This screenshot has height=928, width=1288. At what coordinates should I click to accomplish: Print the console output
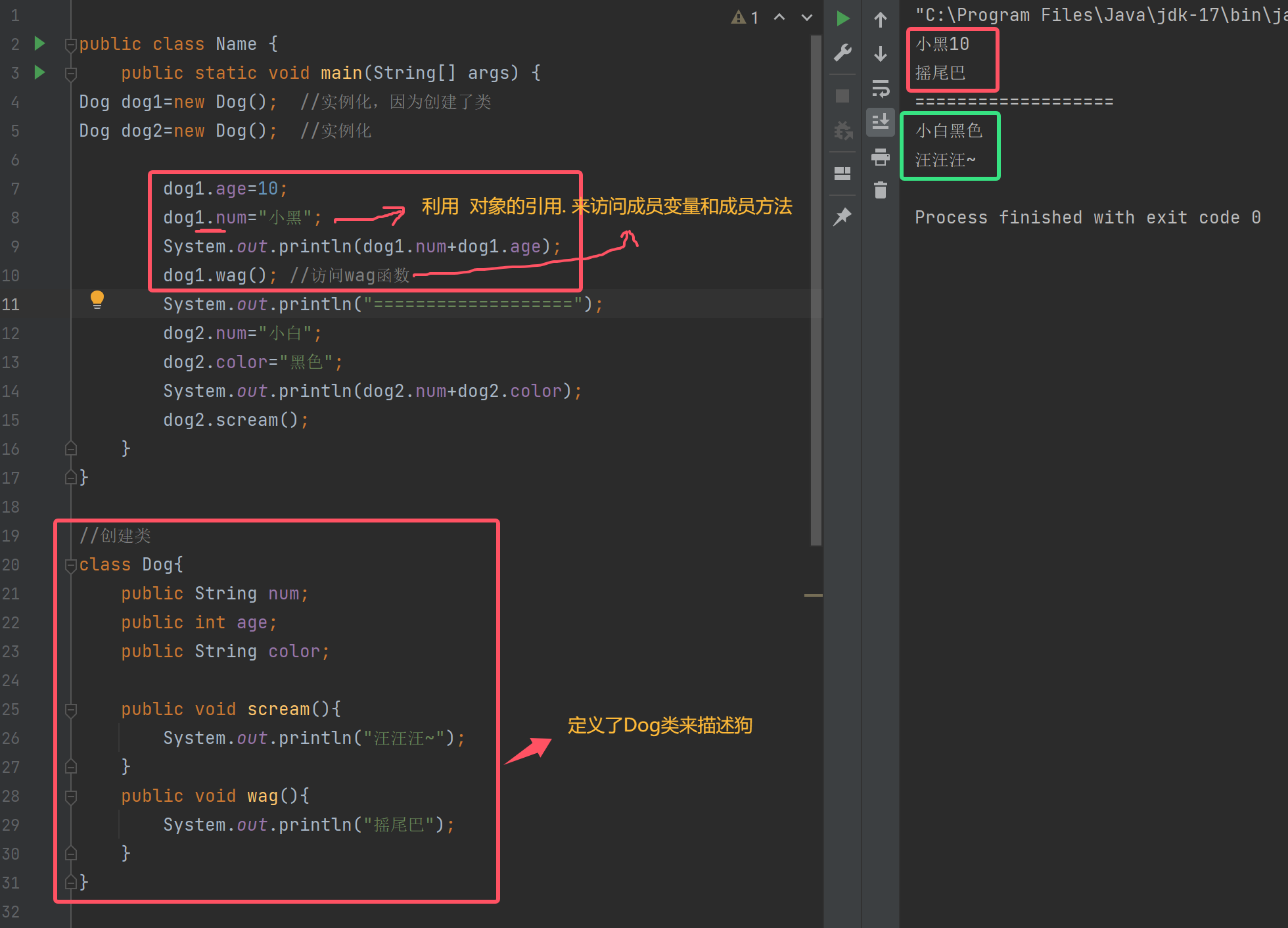click(x=881, y=156)
